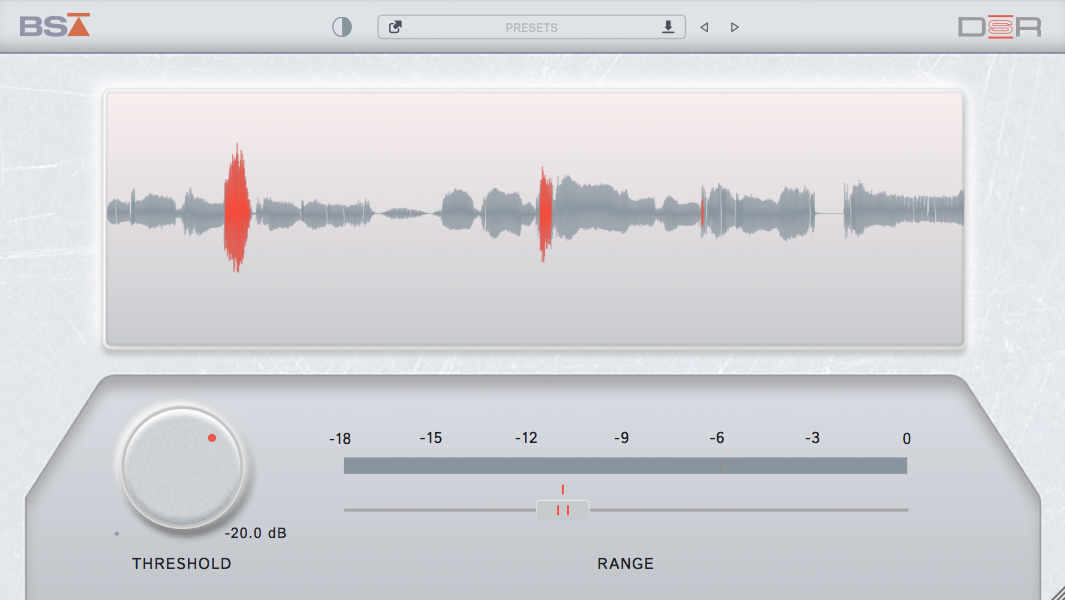
Task: Click the -20.0 dB threshold value
Action: [x=255, y=534]
